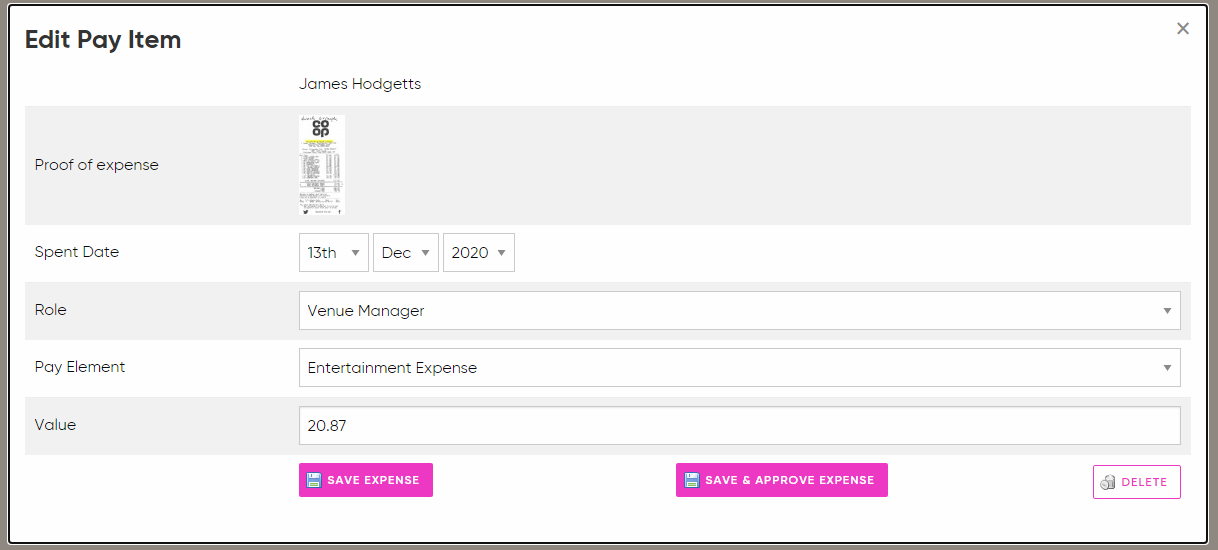Expand the Role dropdown arrow
The width and height of the screenshot is (1218, 550).
point(1167,311)
